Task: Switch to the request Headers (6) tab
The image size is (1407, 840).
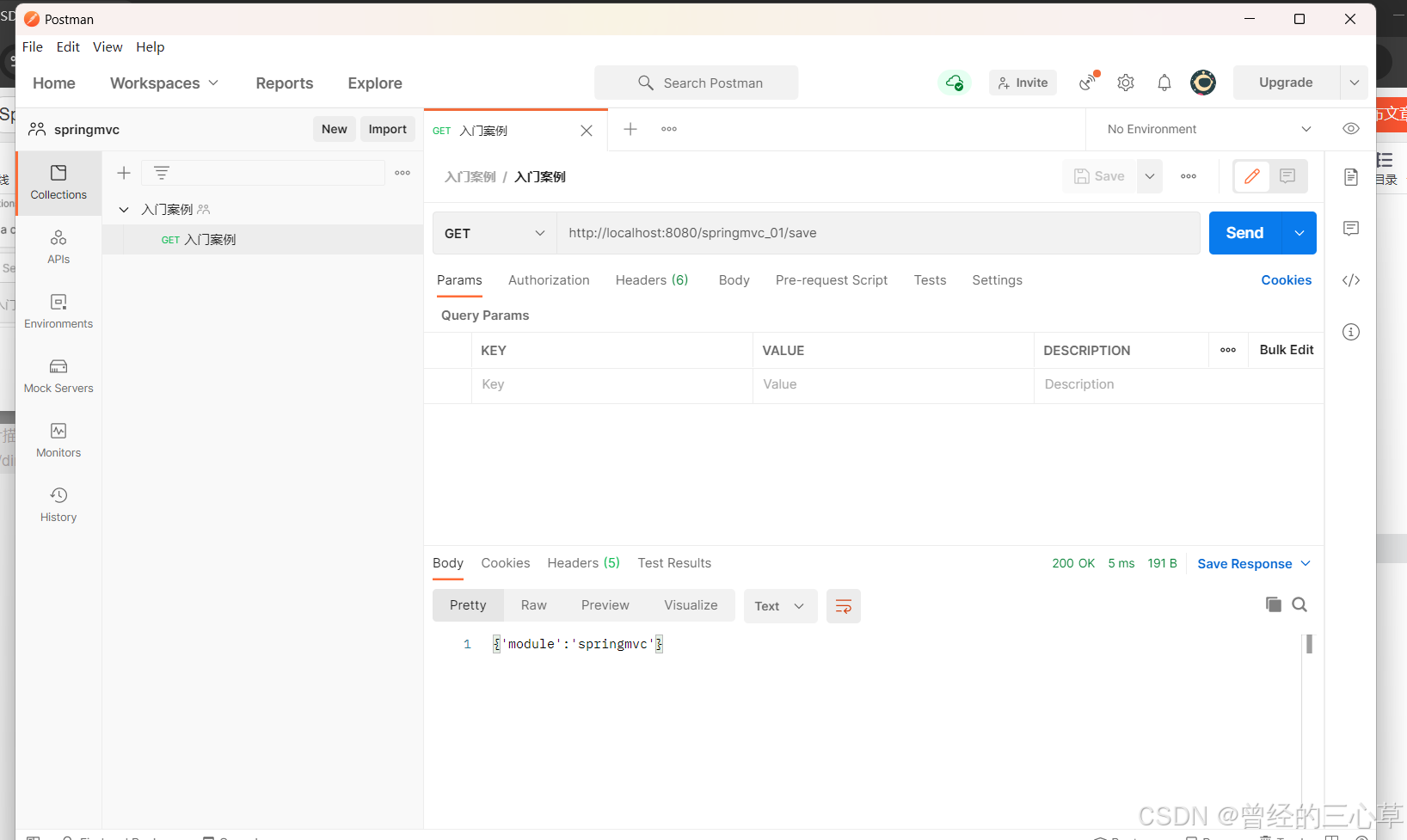Action: coord(652,280)
